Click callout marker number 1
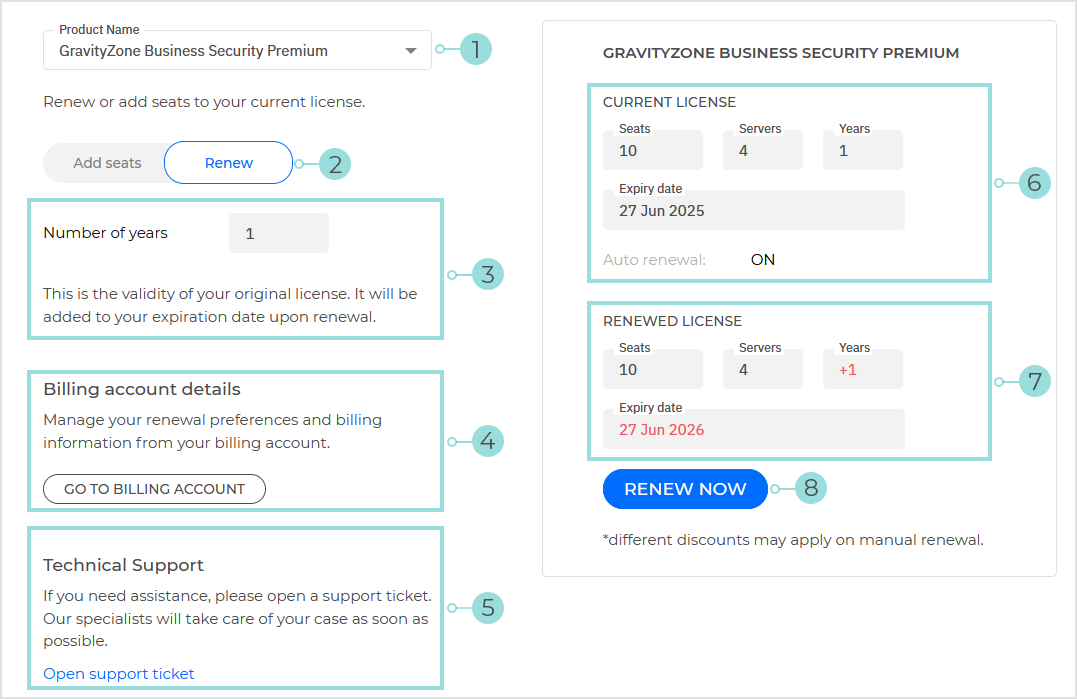This screenshot has height=699, width=1077. (476, 49)
